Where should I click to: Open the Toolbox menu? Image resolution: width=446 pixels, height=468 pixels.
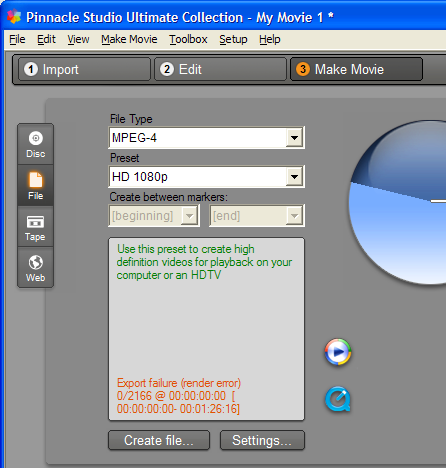[188, 39]
